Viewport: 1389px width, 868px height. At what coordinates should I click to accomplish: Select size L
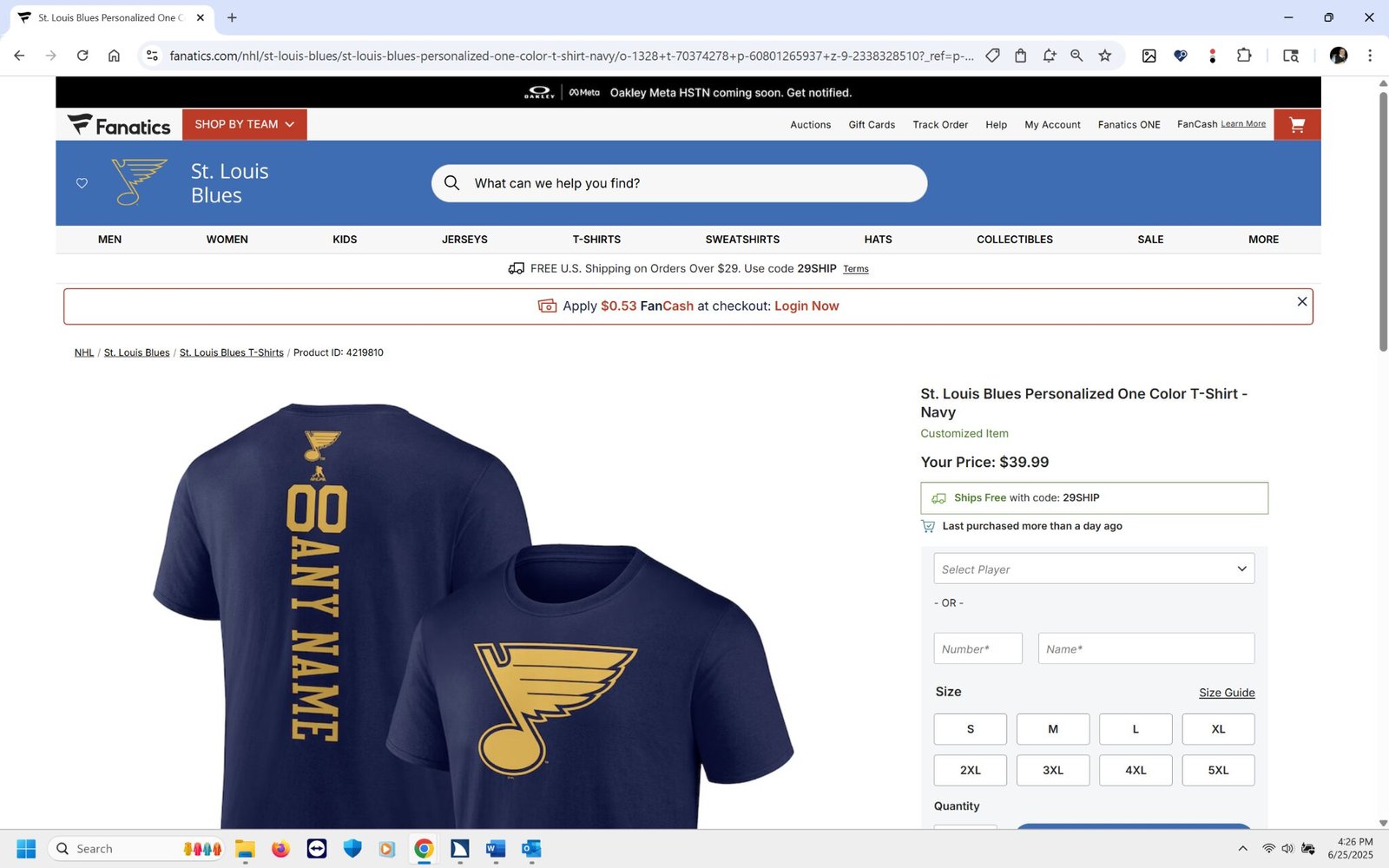click(x=1136, y=729)
